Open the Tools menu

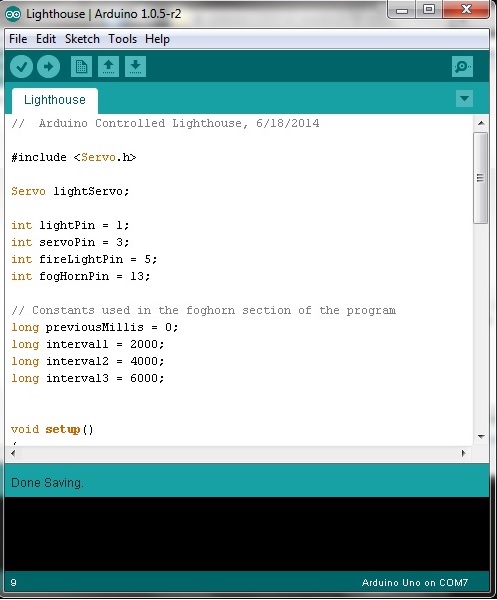click(x=122, y=39)
